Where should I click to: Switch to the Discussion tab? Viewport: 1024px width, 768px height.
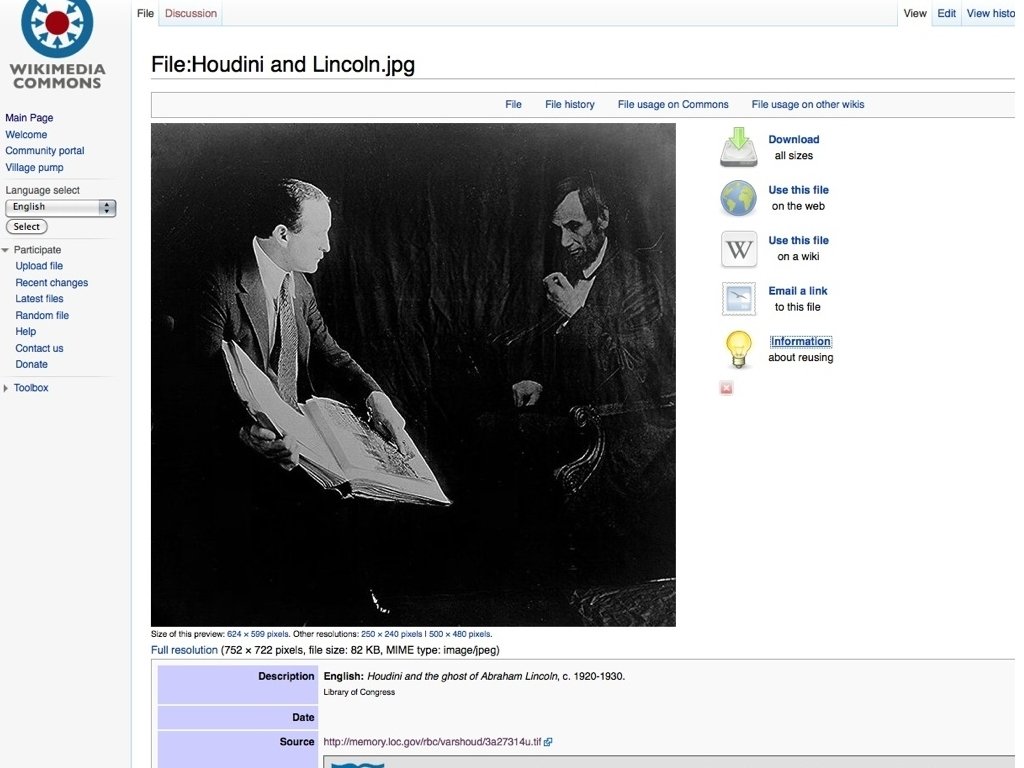click(x=191, y=13)
